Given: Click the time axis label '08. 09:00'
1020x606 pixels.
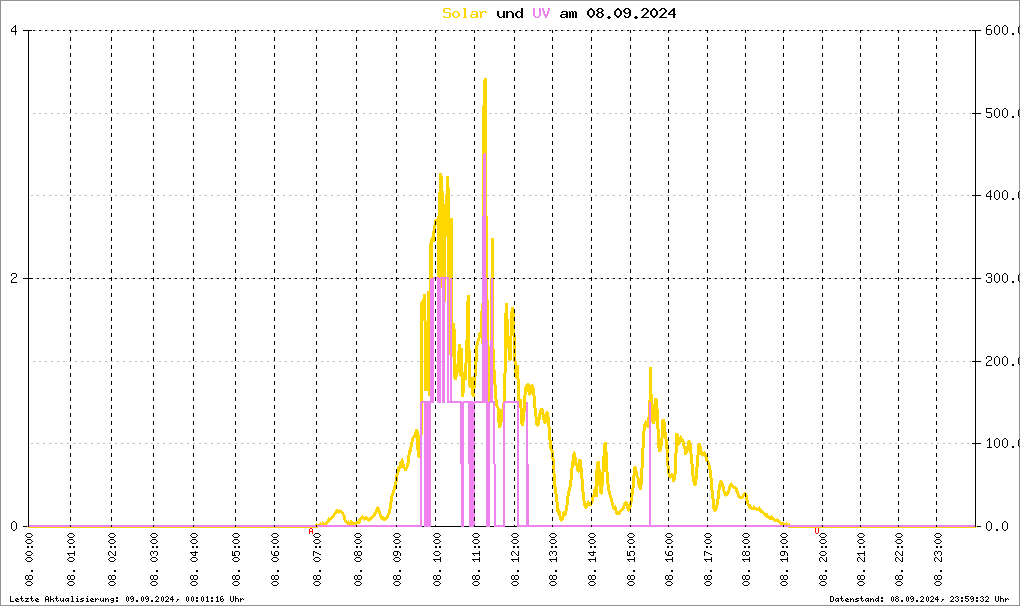Looking at the screenshot, I should [x=397, y=559].
